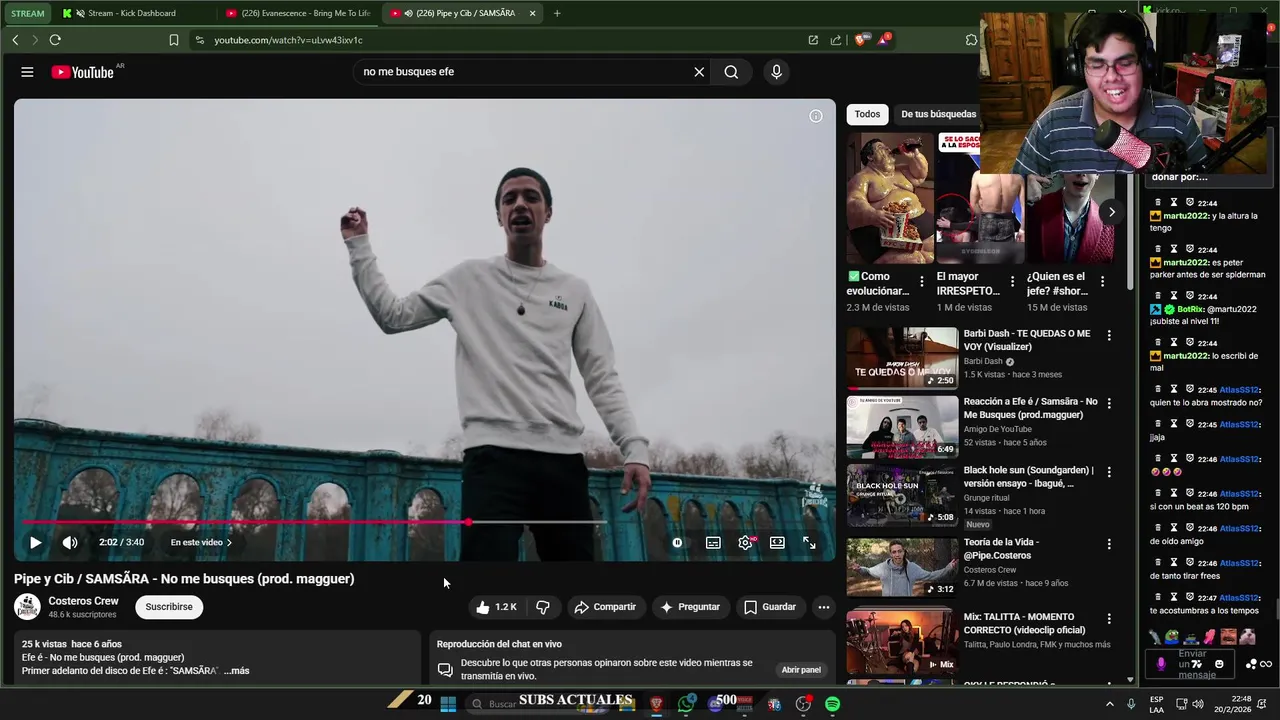Screen dimensions: 1280x720
Task: Clear the search box text with X
Action: 699,72
